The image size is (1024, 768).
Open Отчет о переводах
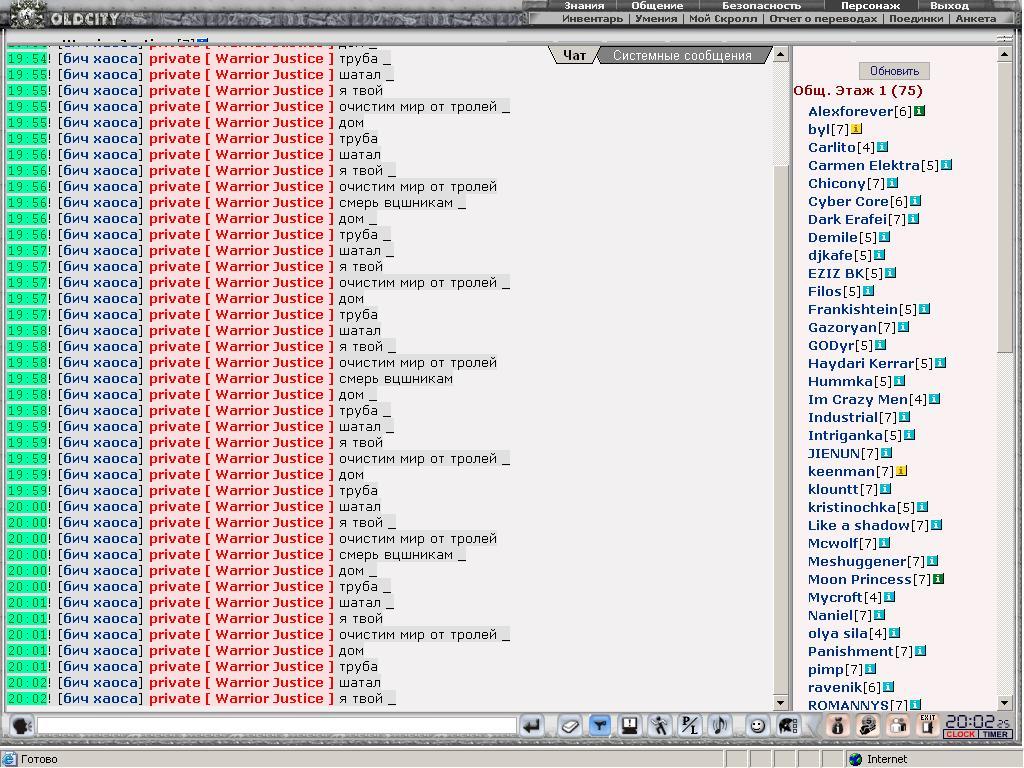tap(823, 18)
